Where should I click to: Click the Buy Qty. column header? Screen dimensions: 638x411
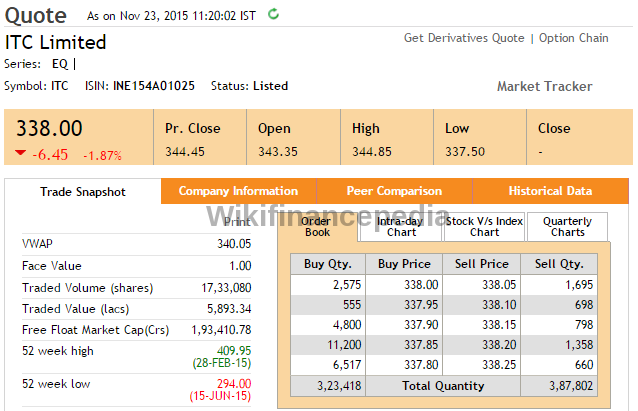(x=328, y=264)
